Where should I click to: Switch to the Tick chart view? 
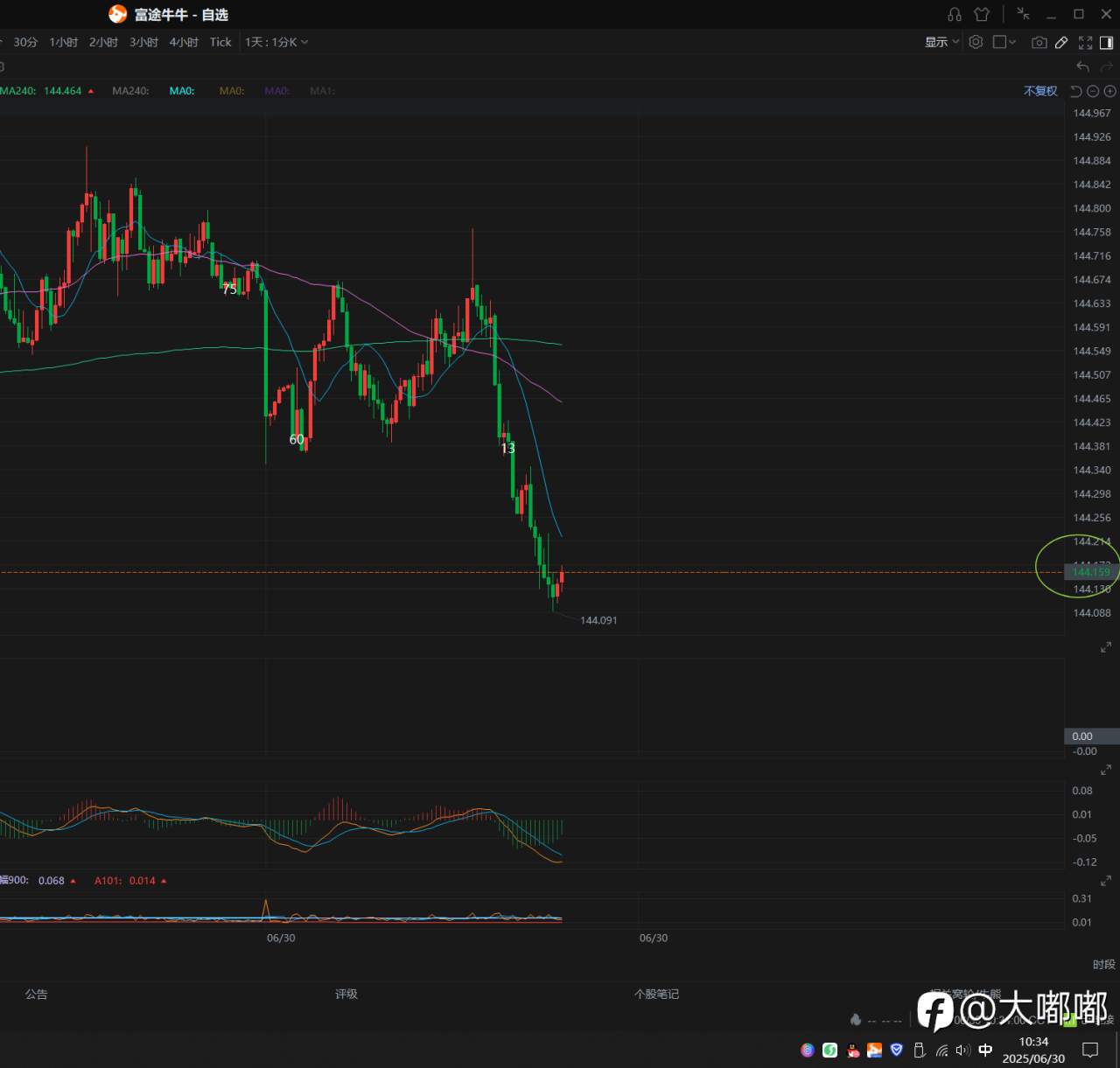point(220,42)
